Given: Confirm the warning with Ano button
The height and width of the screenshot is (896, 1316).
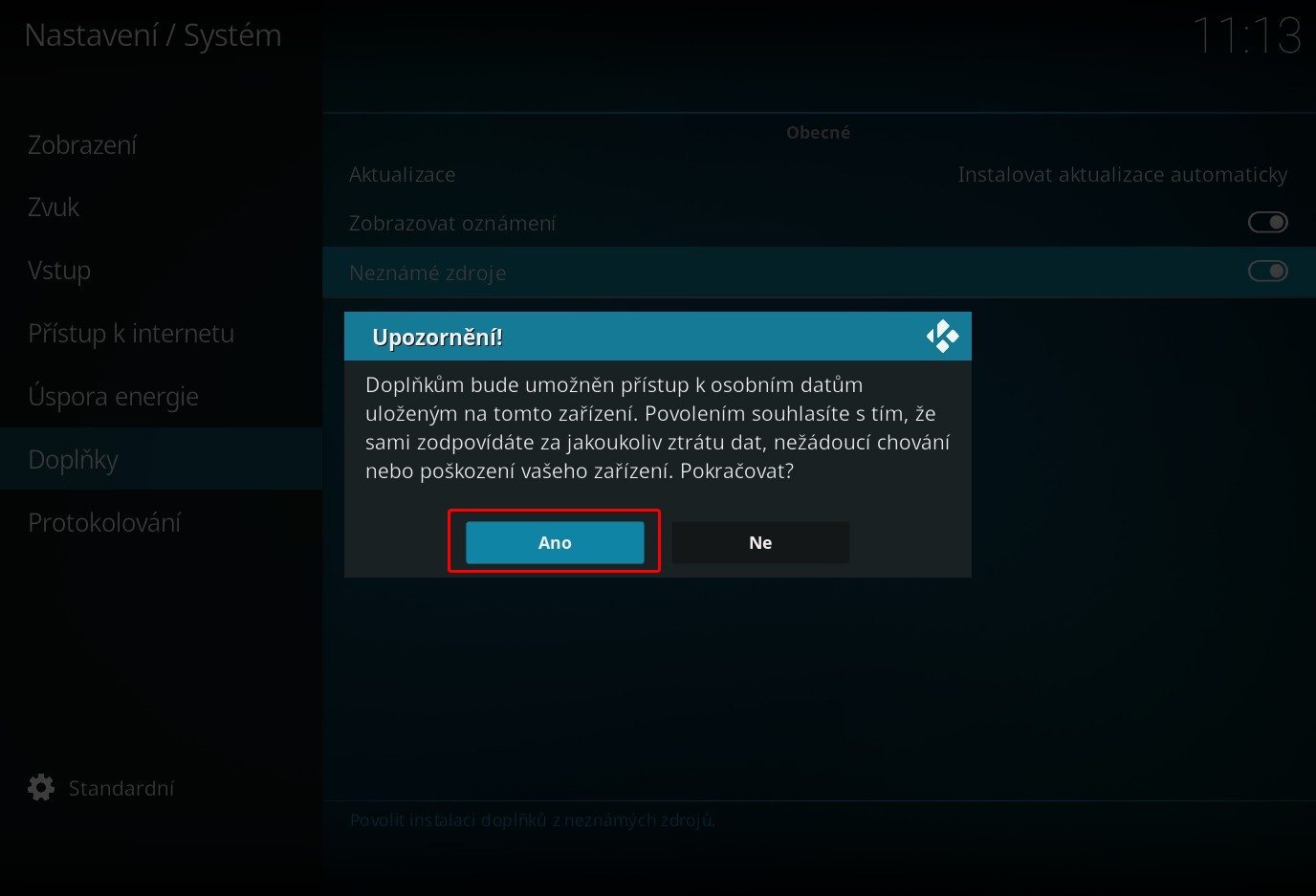Looking at the screenshot, I should coord(555,542).
